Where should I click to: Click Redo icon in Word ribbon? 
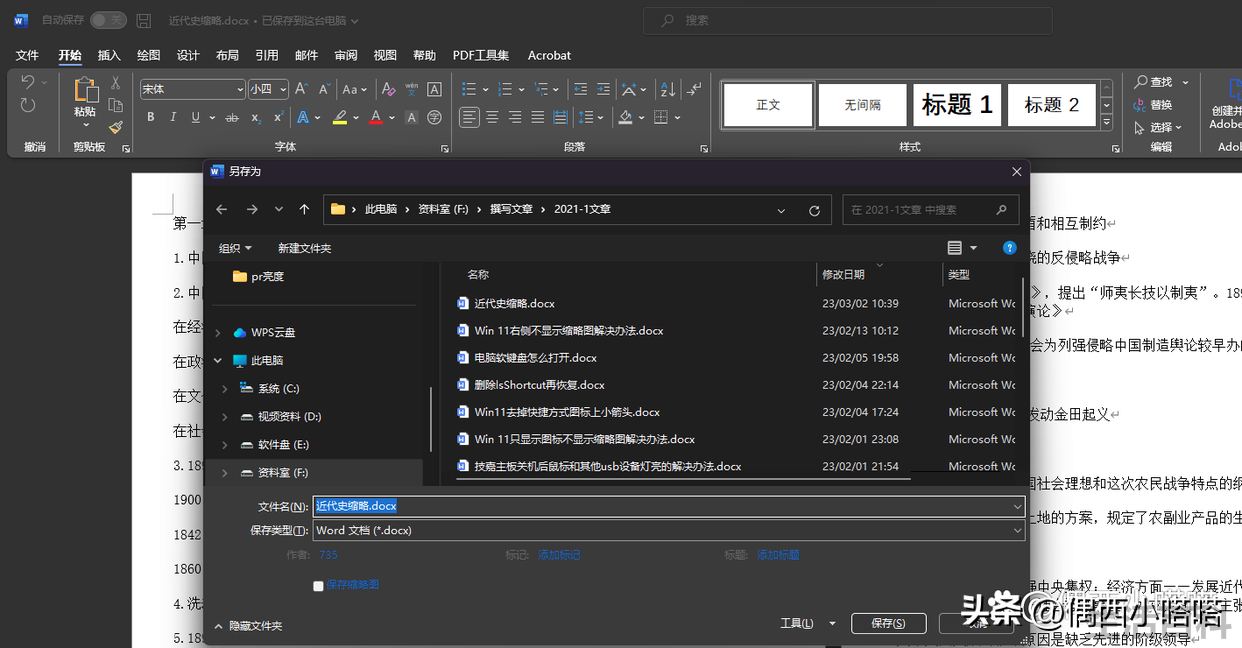tap(28, 106)
